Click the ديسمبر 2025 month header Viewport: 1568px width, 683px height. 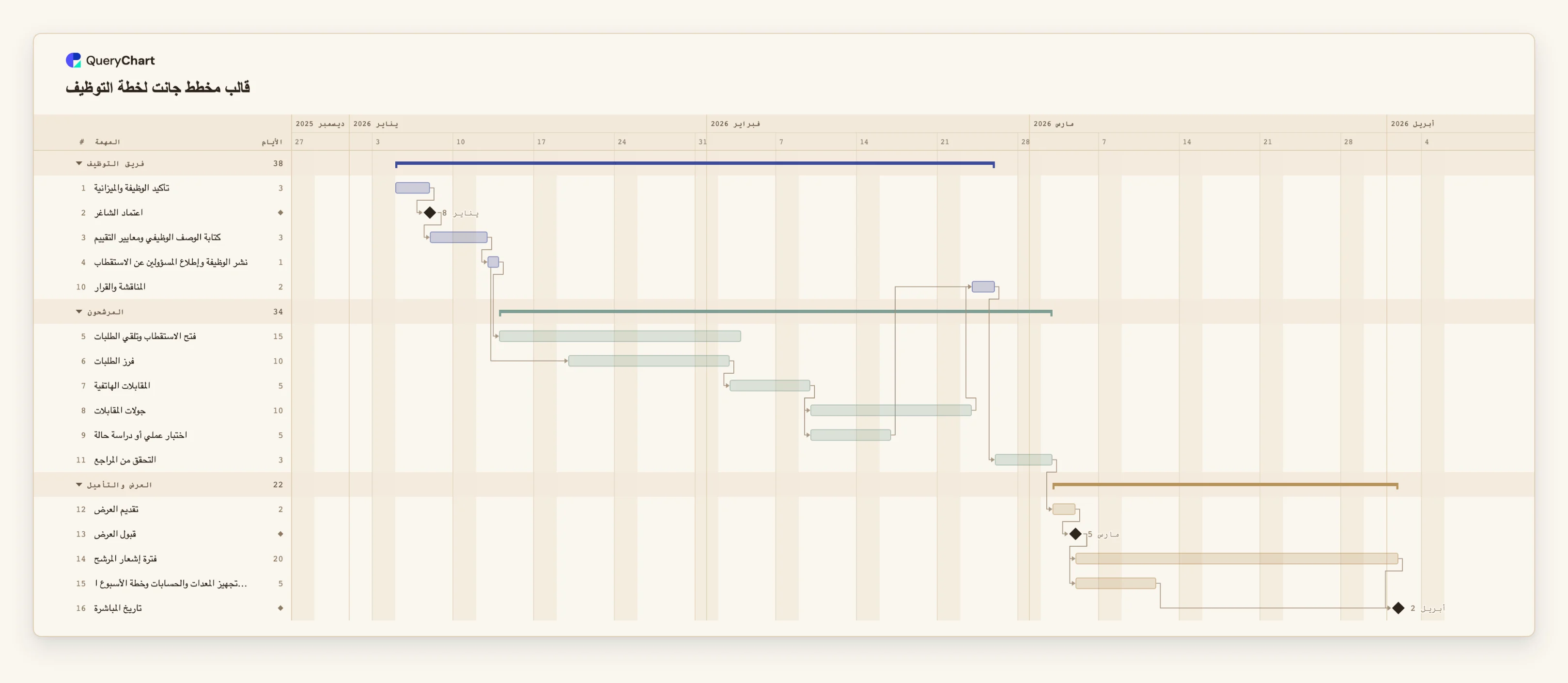click(320, 124)
